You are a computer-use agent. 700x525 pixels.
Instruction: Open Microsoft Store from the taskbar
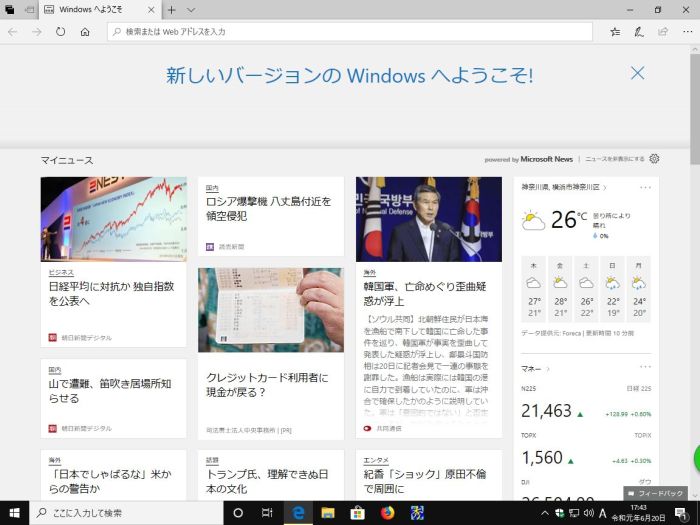(x=357, y=512)
